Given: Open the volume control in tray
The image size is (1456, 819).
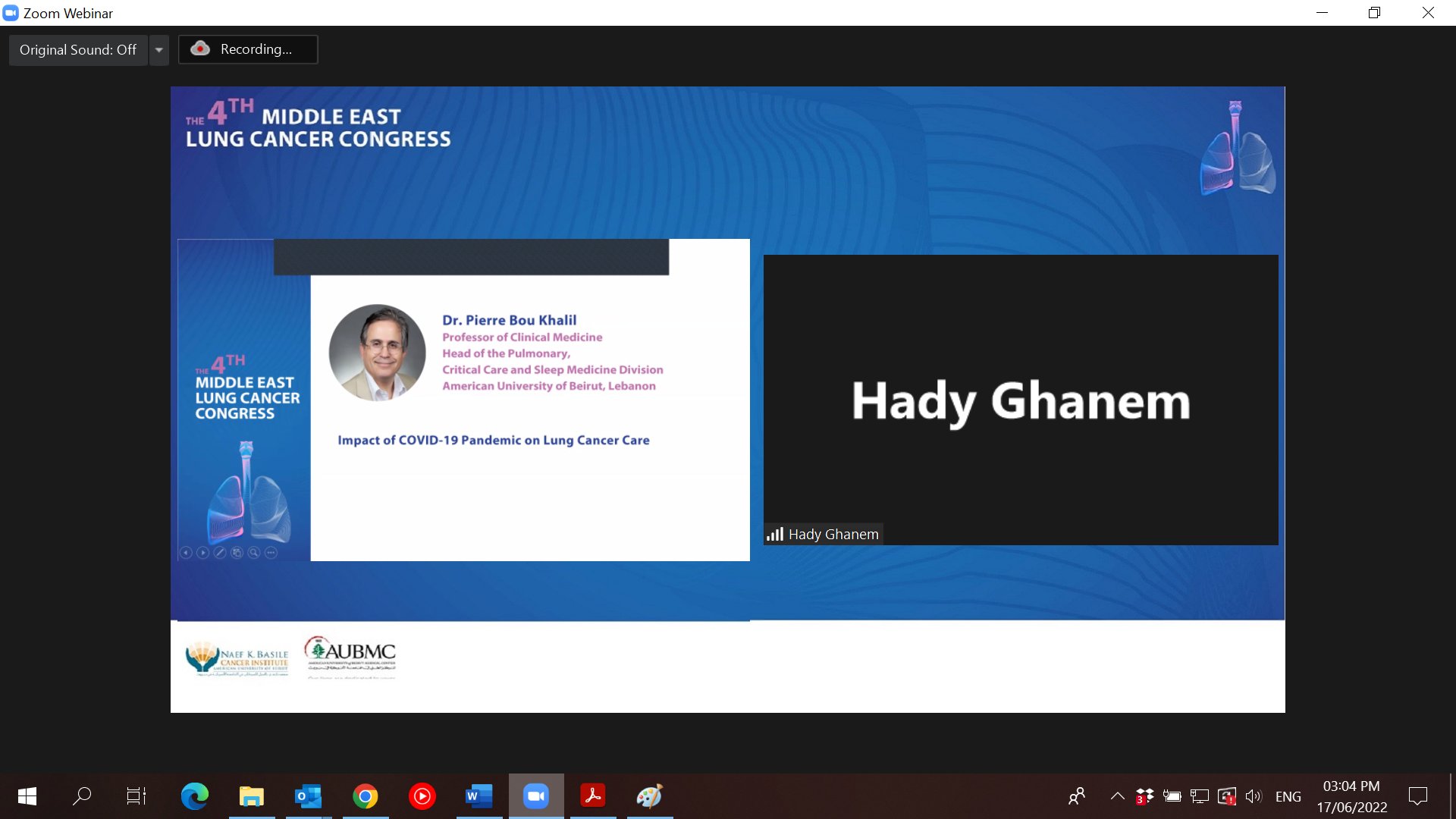Looking at the screenshot, I should click(x=1253, y=796).
